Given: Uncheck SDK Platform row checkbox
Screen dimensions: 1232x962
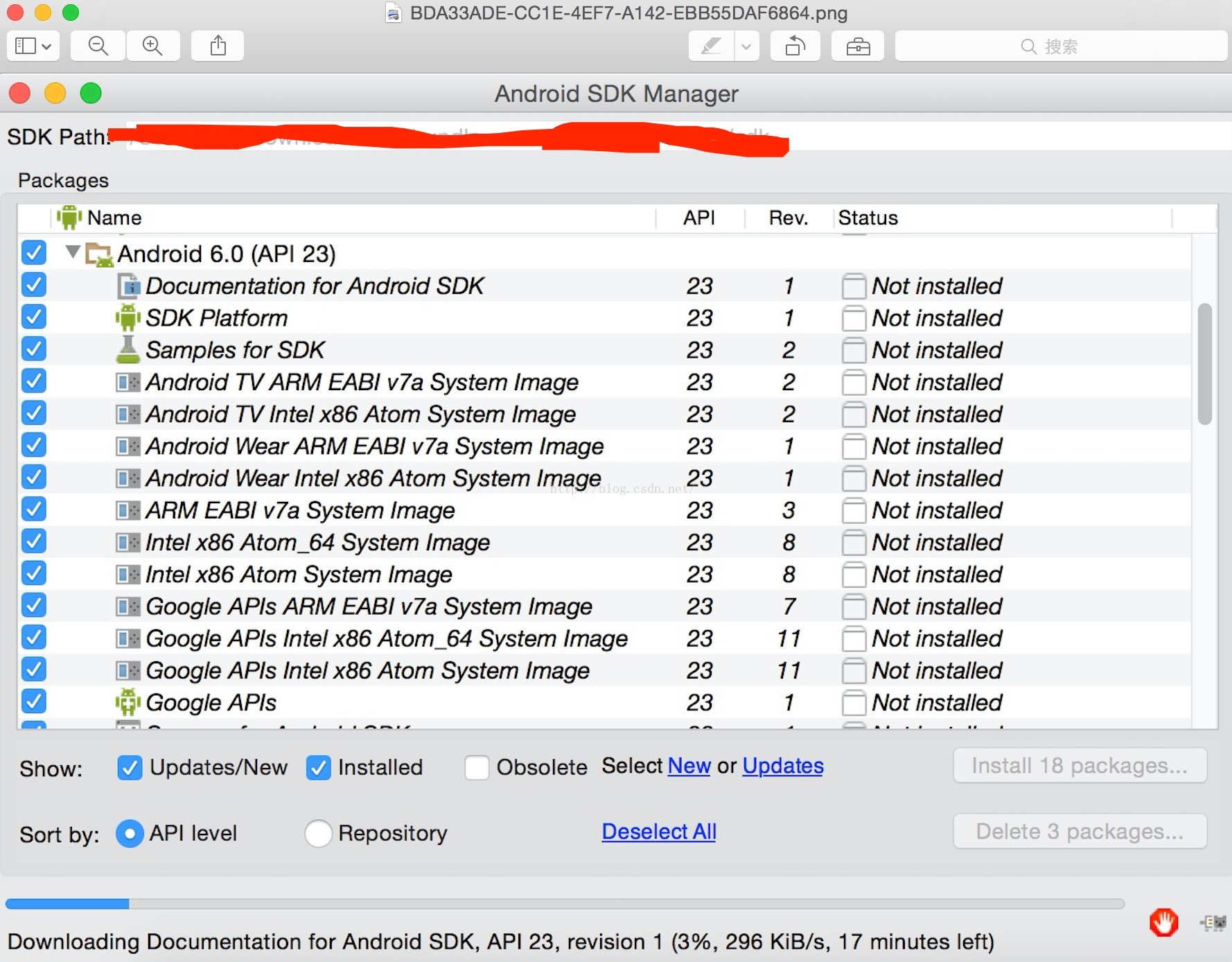Looking at the screenshot, I should click(34, 317).
